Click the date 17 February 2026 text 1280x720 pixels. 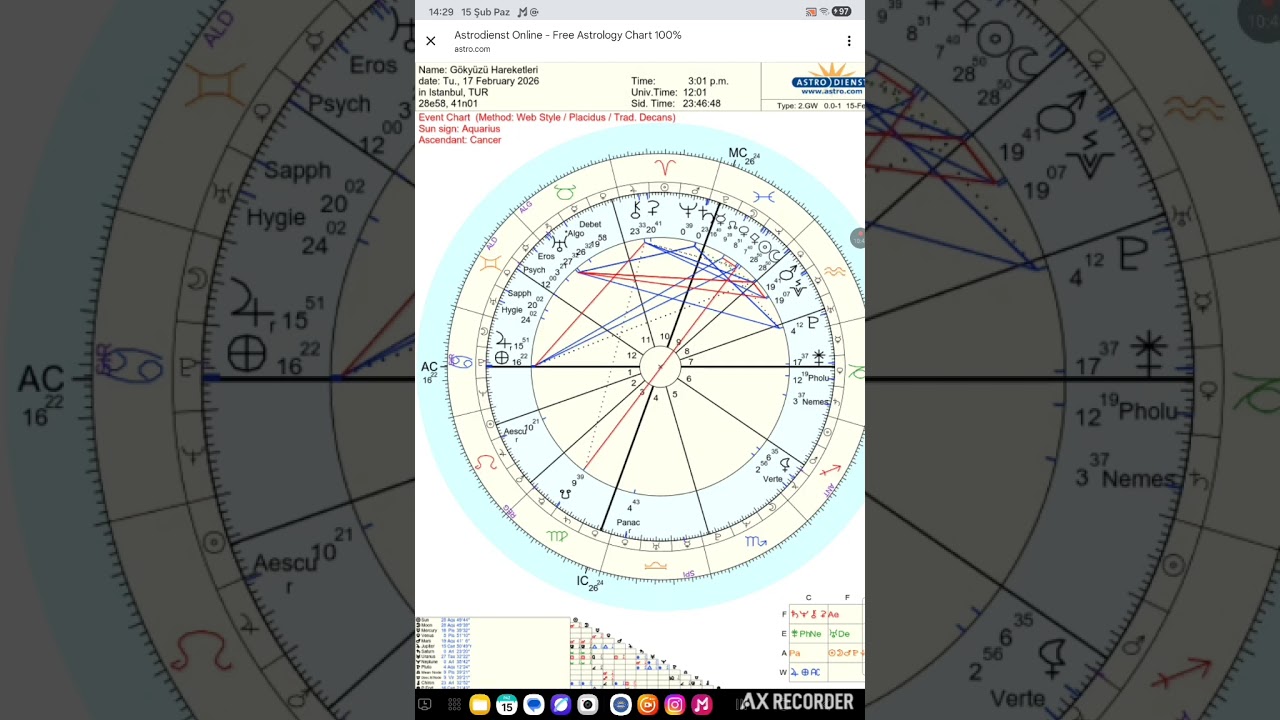pos(479,81)
